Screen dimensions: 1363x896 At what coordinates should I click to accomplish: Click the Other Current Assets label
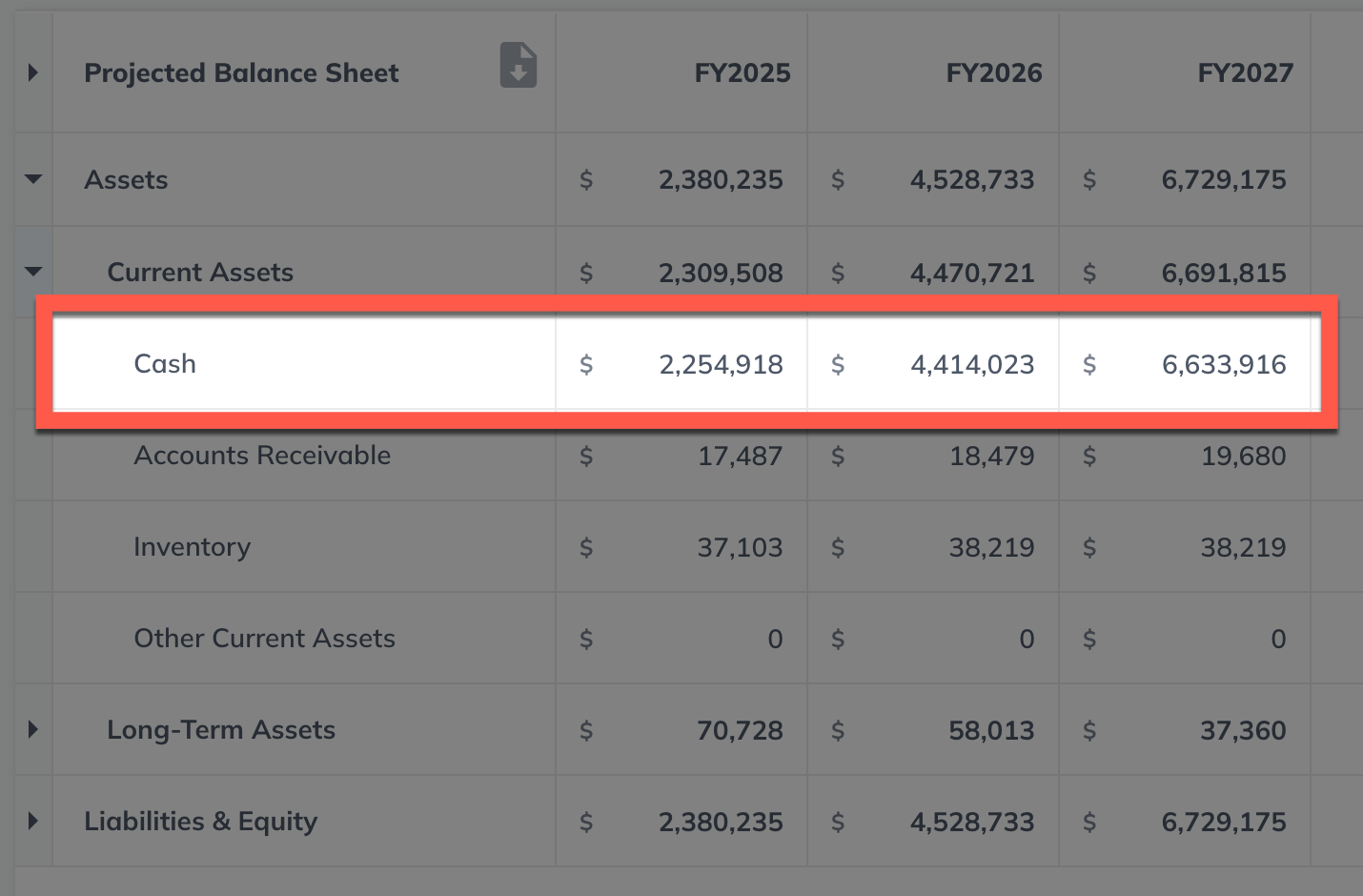[x=264, y=639]
